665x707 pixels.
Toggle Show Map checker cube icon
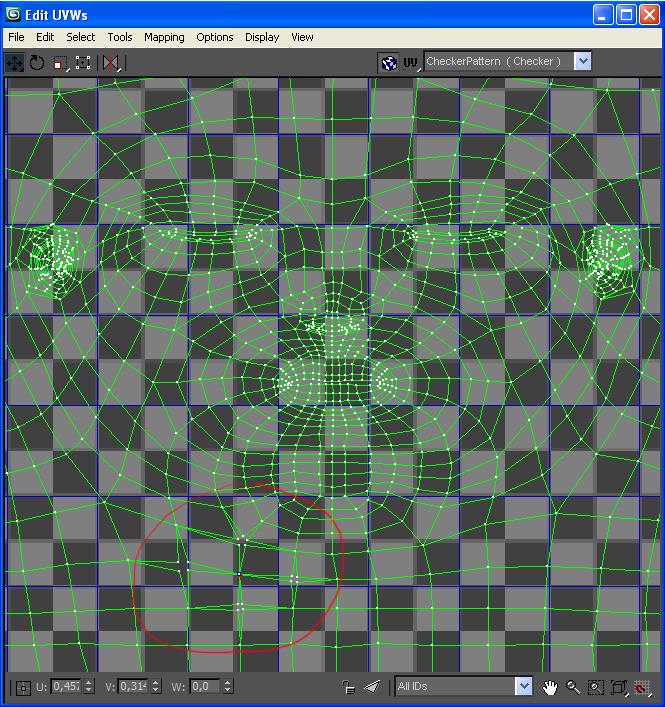point(389,63)
